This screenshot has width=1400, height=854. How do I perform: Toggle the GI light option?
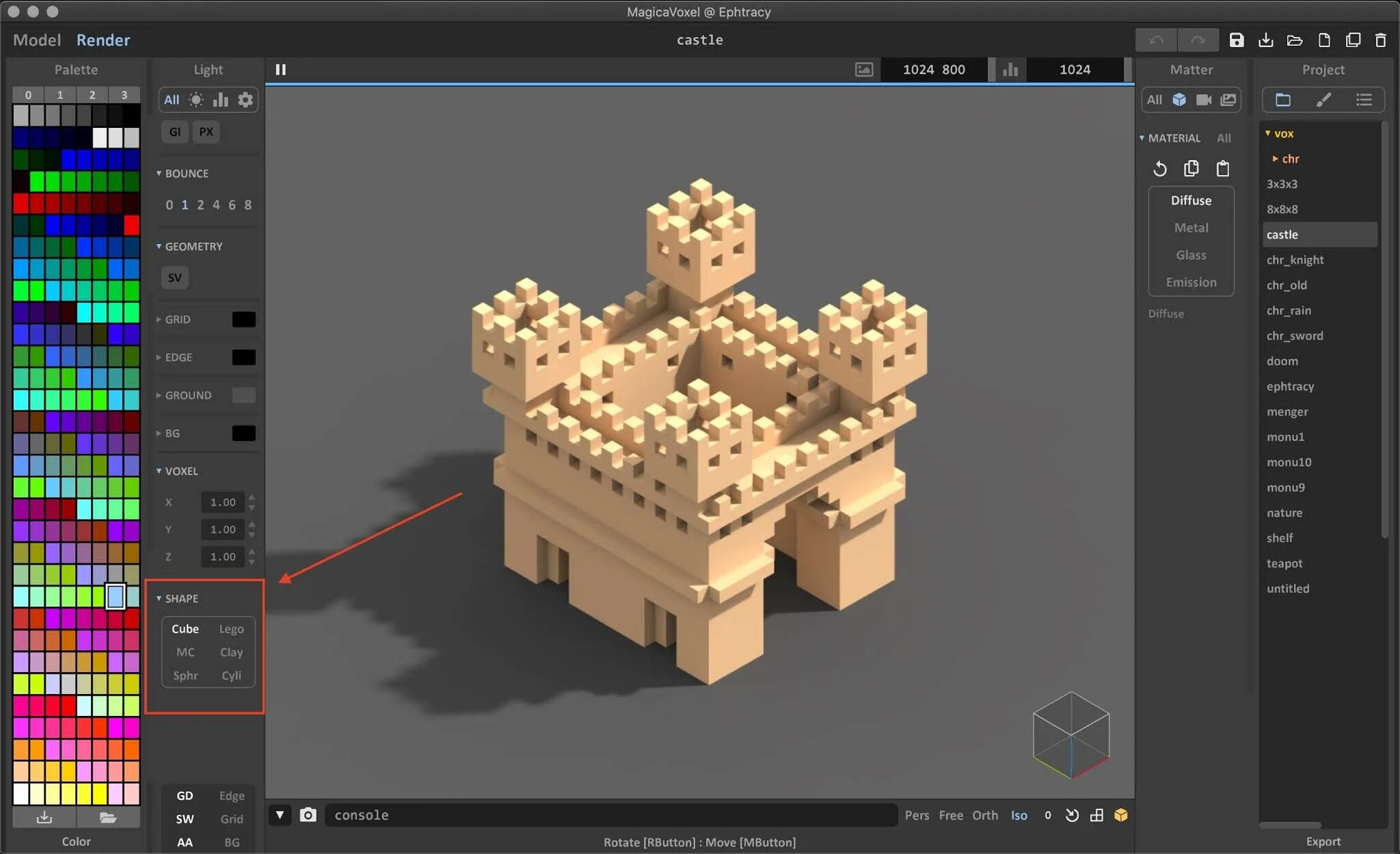coord(175,132)
